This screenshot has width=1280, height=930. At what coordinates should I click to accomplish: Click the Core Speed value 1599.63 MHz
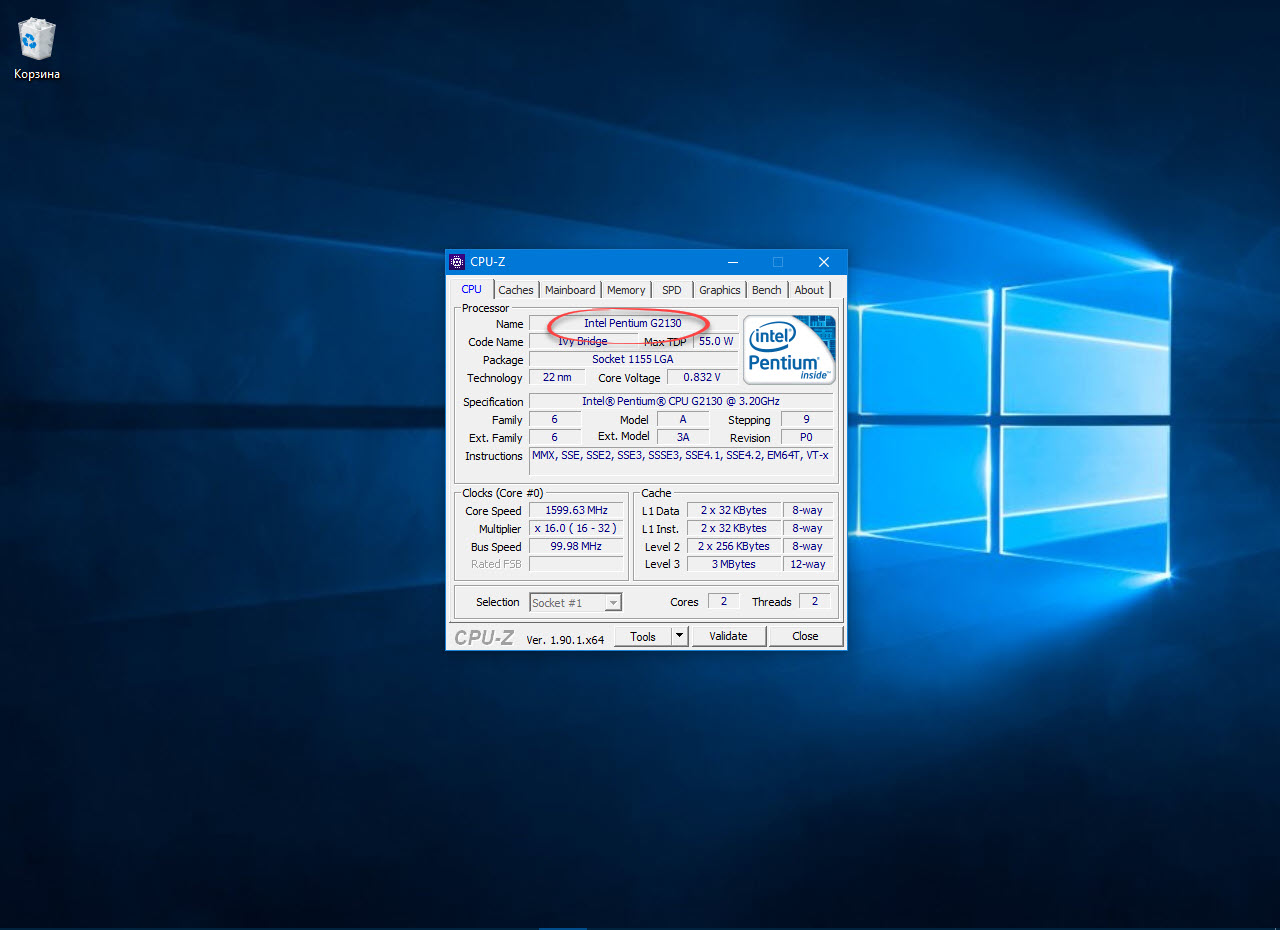click(x=576, y=510)
